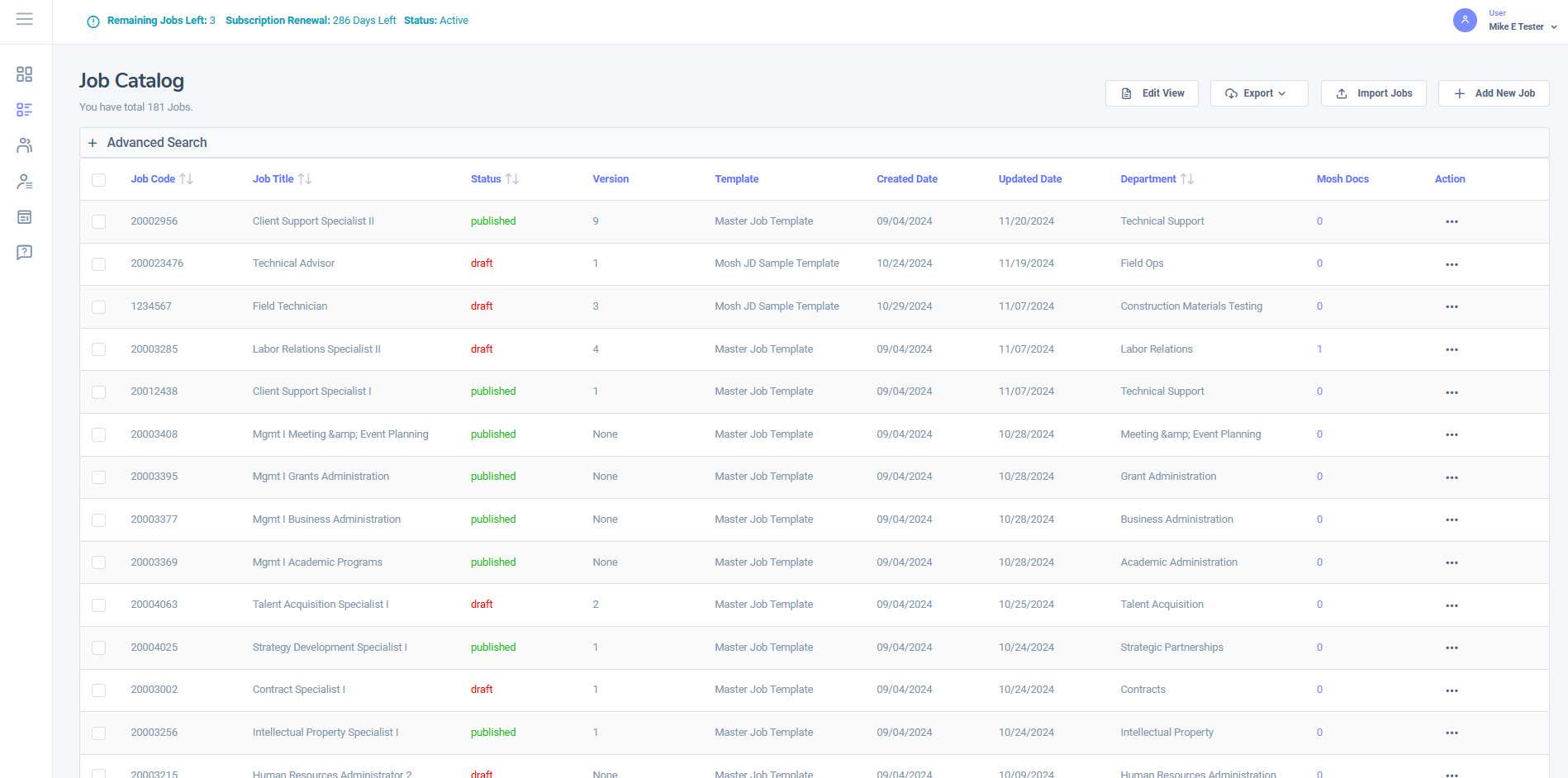Click the users group sidebar icon

pyautogui.click(x=25, y=145)
